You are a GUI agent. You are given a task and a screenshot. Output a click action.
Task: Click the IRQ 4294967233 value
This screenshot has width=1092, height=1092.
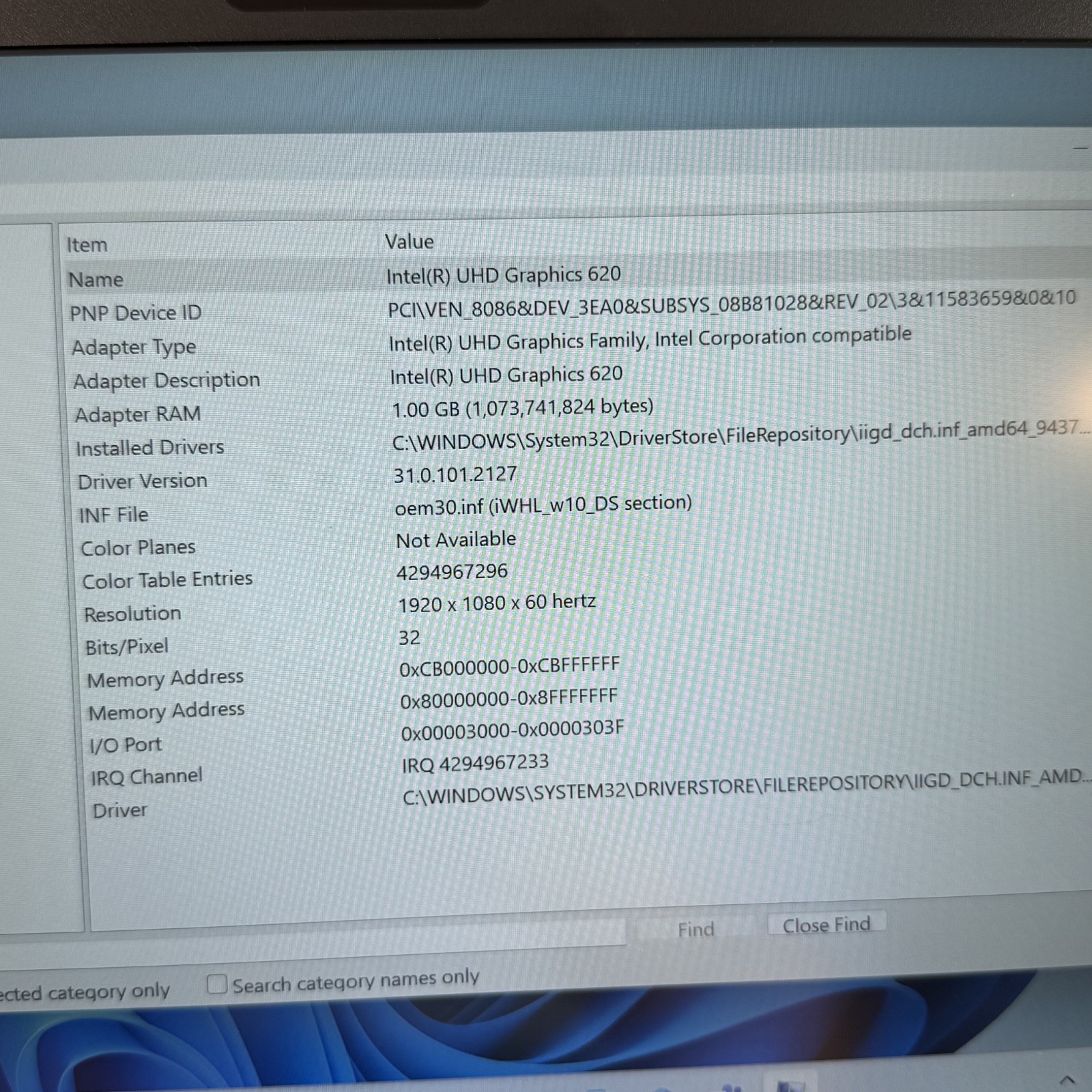coord(475,763)
